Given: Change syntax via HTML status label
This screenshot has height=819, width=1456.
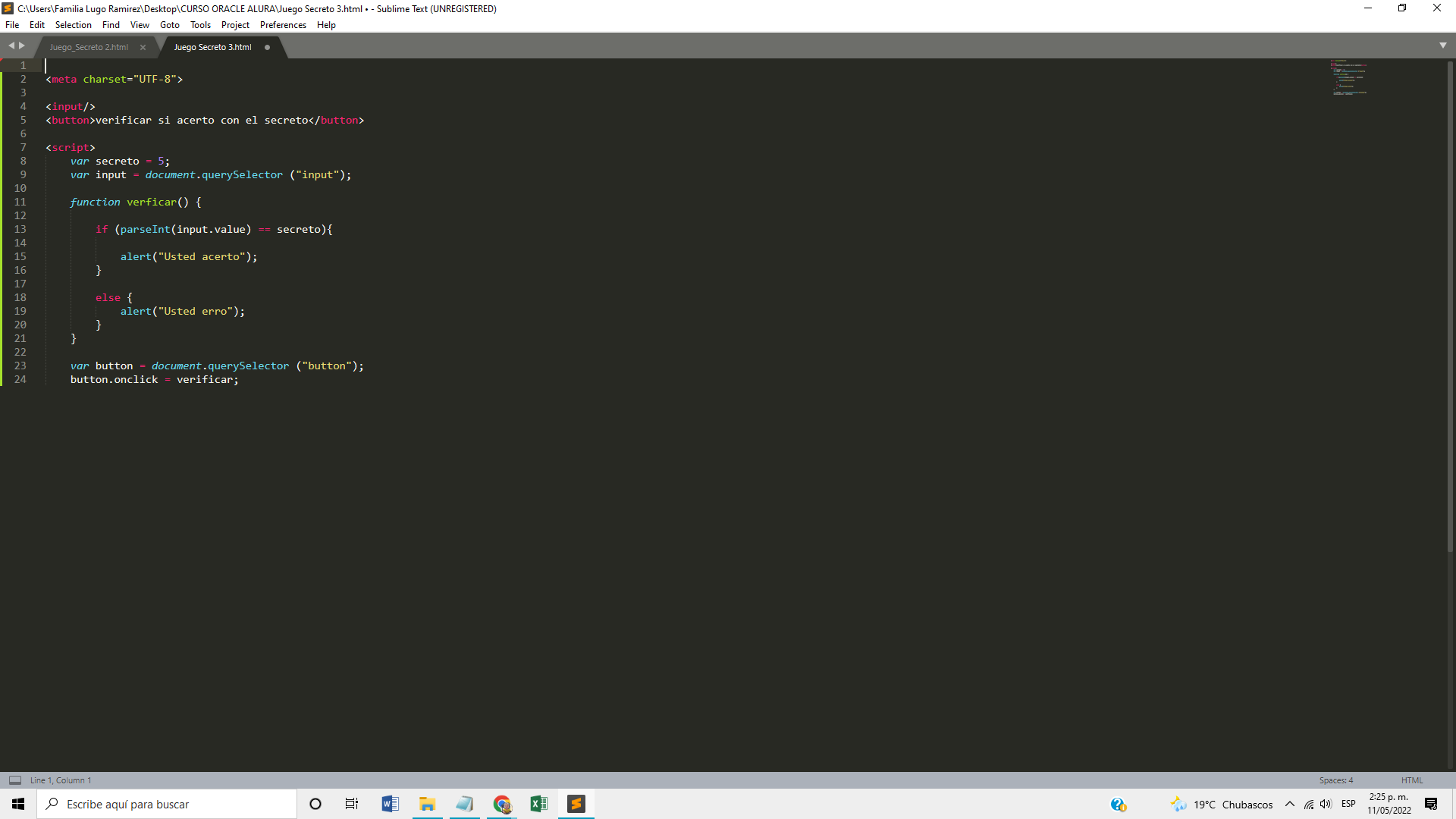Looking at the screenshot, I should [x=1411, y=780].
